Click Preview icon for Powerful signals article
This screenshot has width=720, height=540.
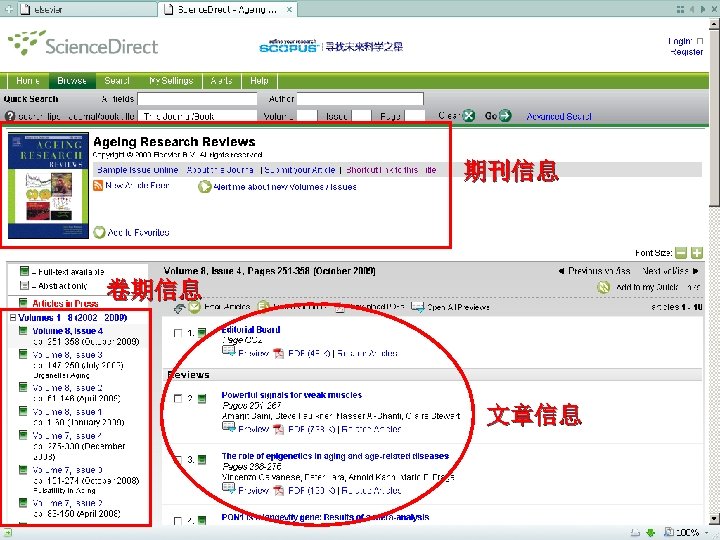229,428
